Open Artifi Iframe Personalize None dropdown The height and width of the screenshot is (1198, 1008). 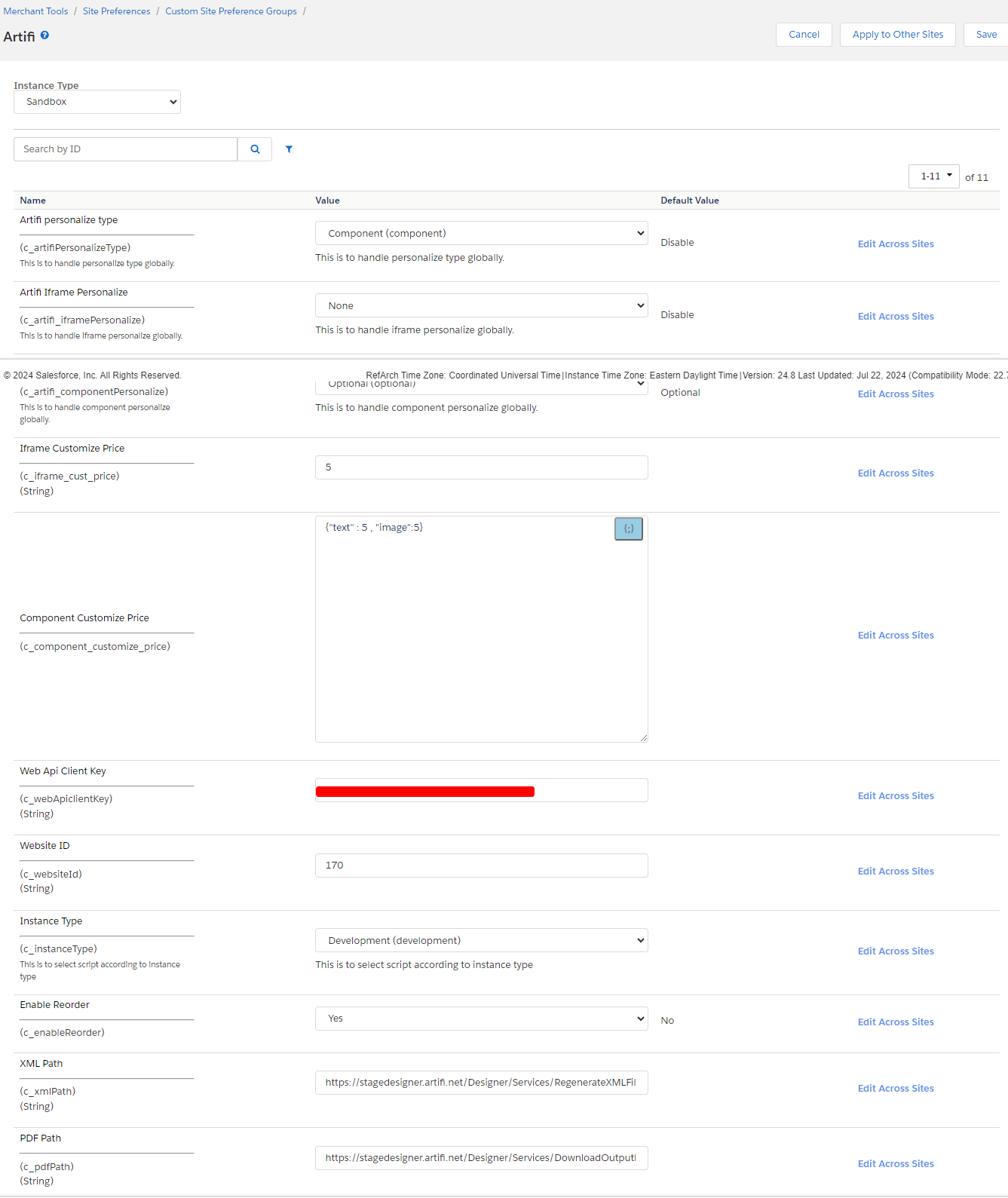coord(482,306)
